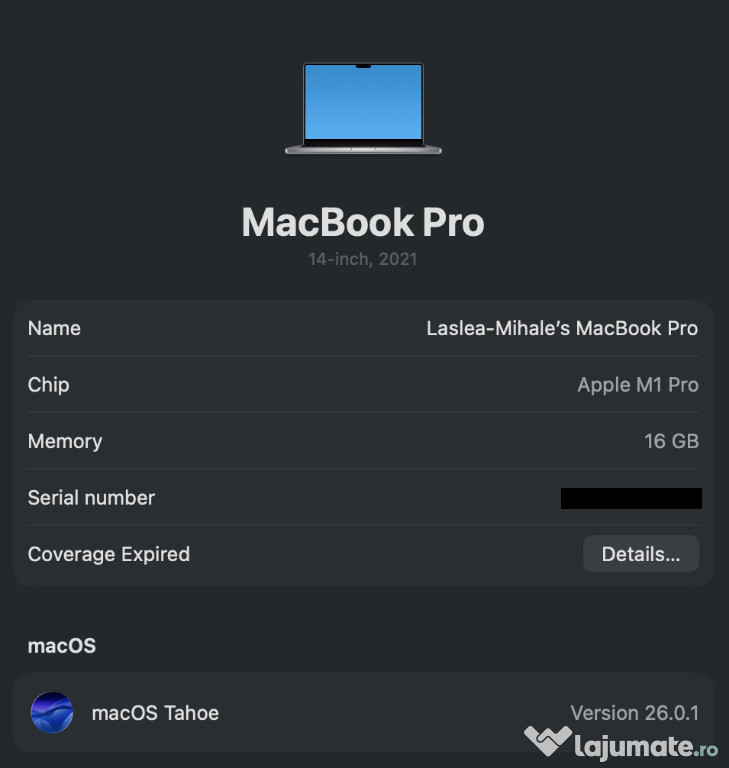The width and height of the screenshot is (729, 768).
Task: Click the MacBook Pro laptop image
Action: (363, 109)
